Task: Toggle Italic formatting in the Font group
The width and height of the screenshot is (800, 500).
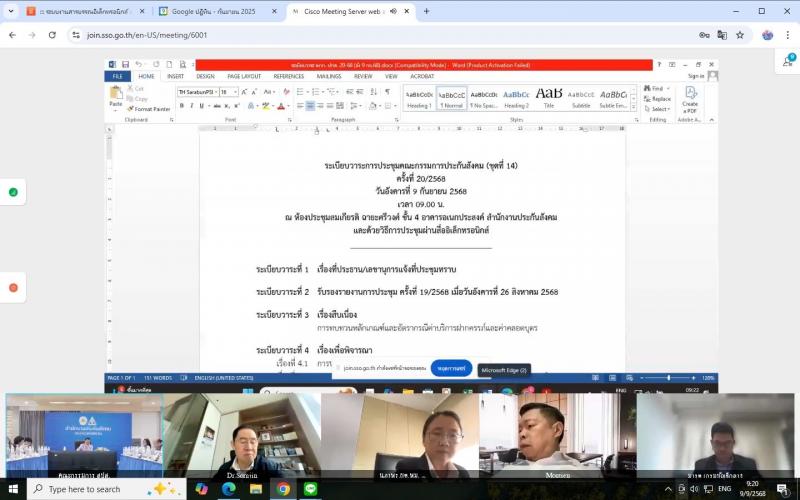Action: click(191, 106)
